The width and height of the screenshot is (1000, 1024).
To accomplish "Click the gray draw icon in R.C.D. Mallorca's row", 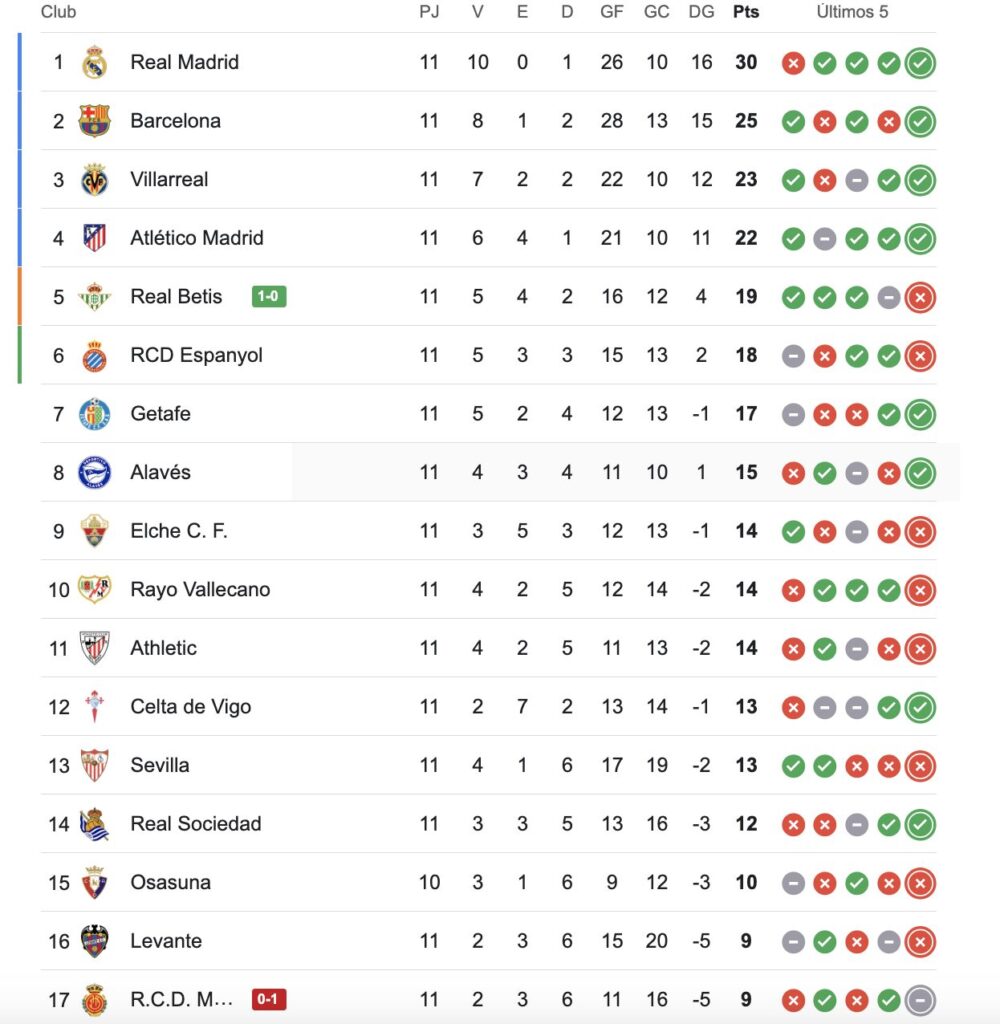I will pos(920,1000).
